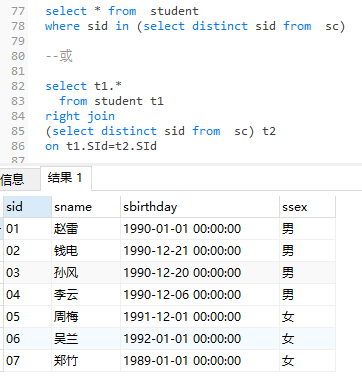Select birthday 1989-01-01 00:00:00 cell

200,361
